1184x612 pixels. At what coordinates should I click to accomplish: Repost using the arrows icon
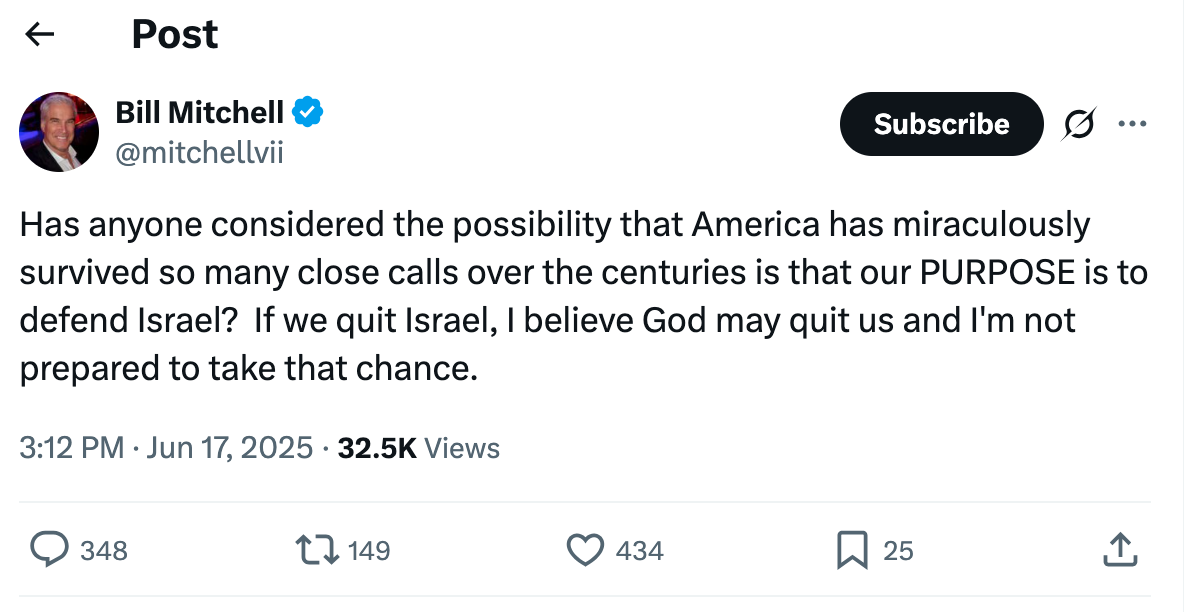tap(317, 550)
